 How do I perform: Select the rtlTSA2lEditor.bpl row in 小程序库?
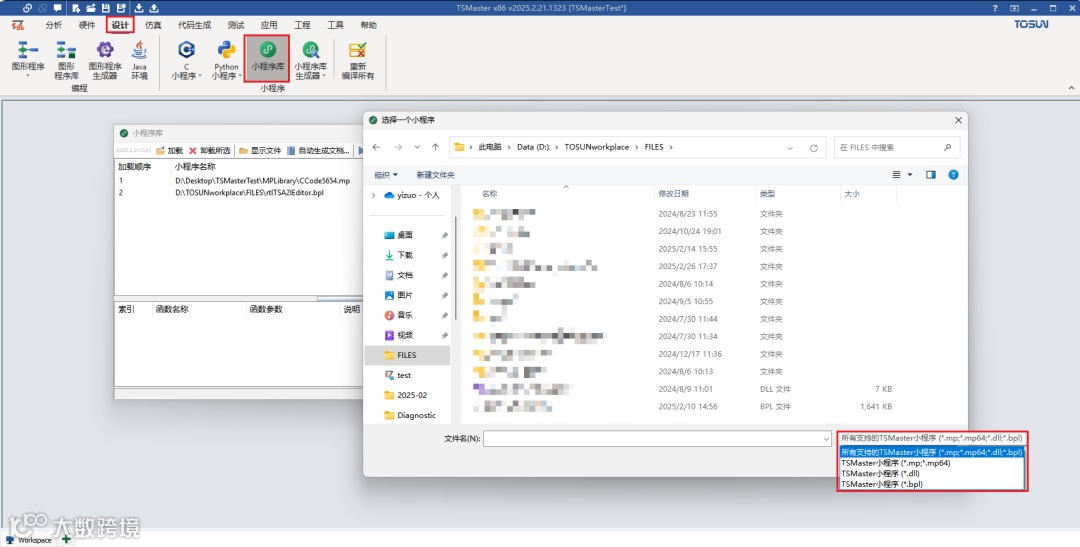(238, 192)
